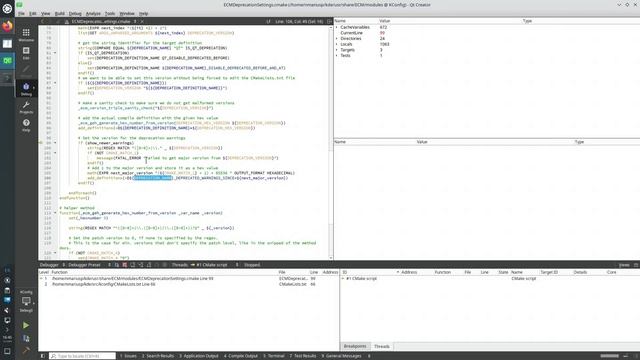The image size is (640, 360).
Task: Open Test Results output pane
Action: (303, 356)
